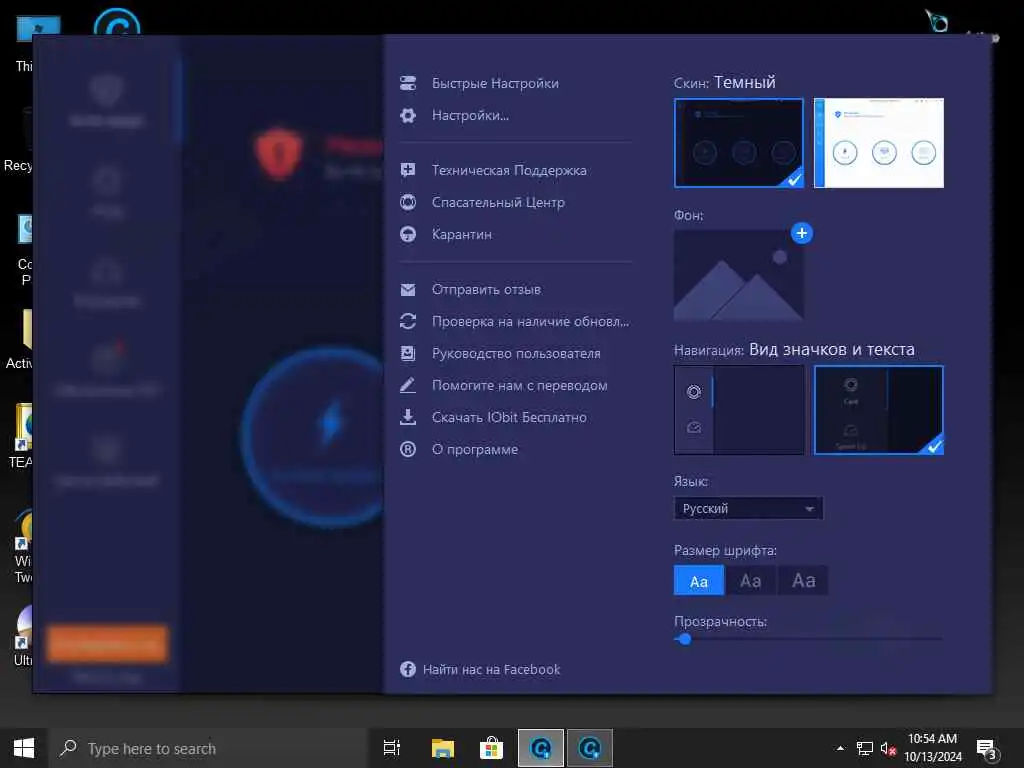Click the background image placeholder
Screen dimensions: 1024x768
click(739, 275)
